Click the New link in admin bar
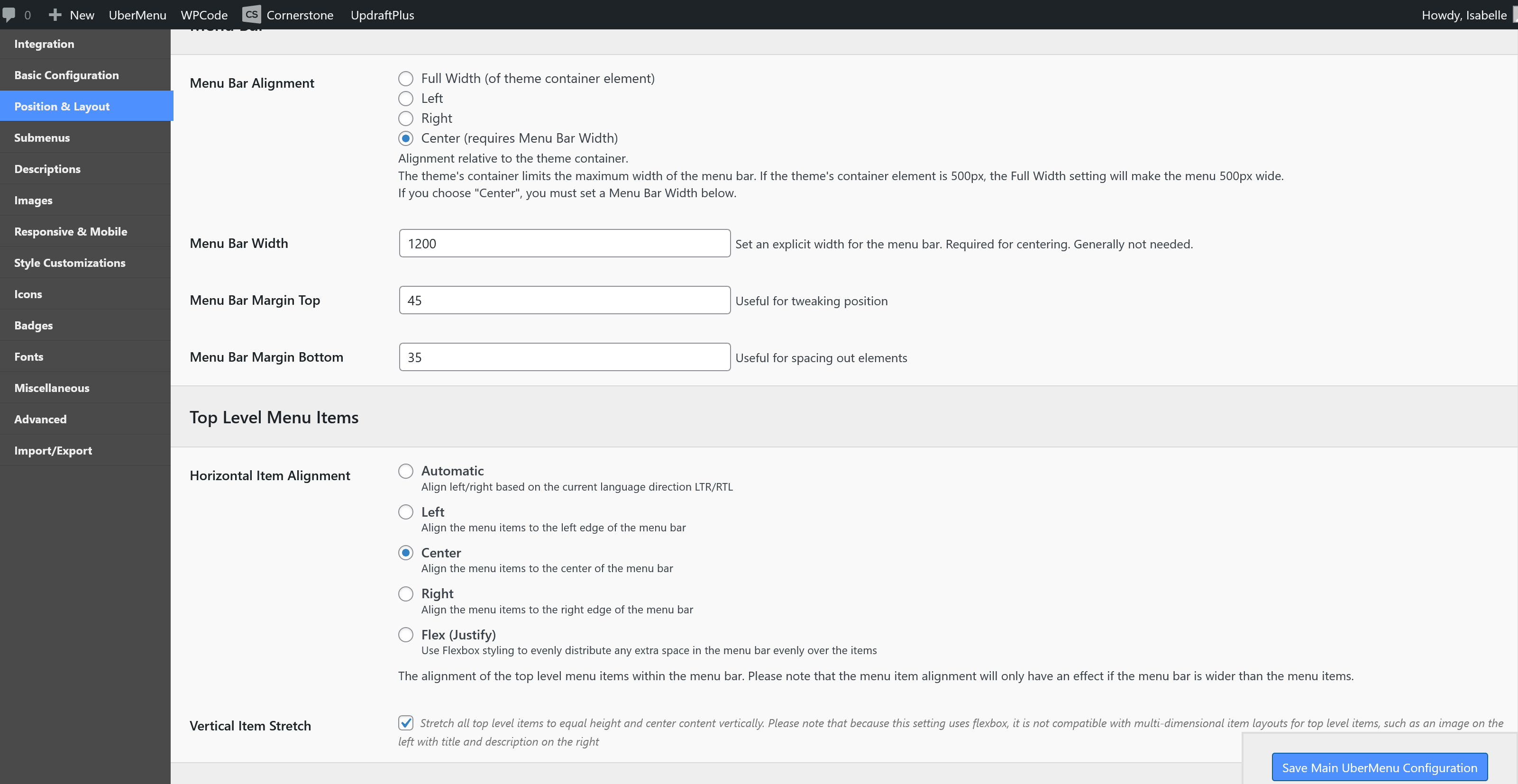 [82, 15]
